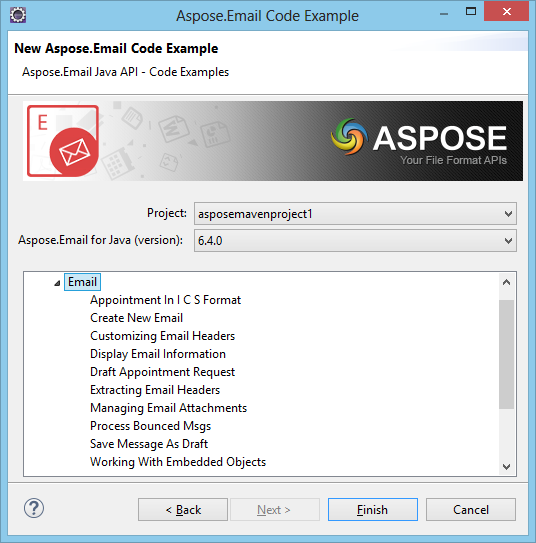This screenshot has height=543, width=536.
Task: Select Customizing Email Headers example
Action: tap(162, 336)
